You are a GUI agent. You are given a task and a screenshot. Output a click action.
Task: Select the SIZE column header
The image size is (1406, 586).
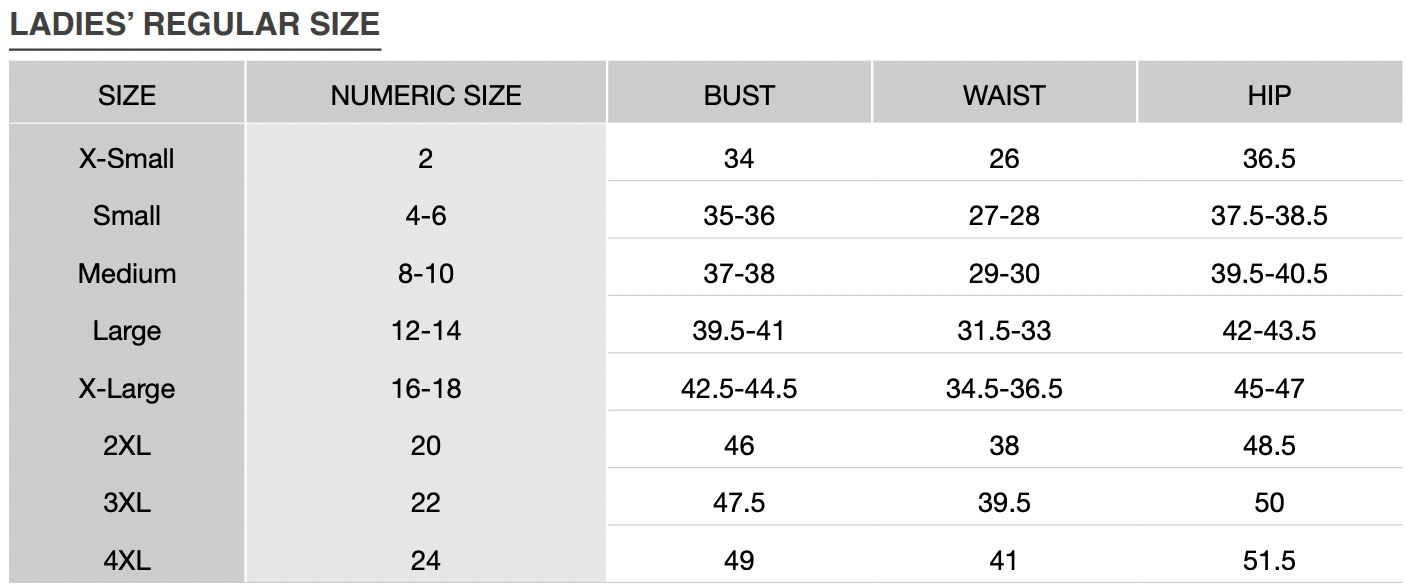pos(127,95)
